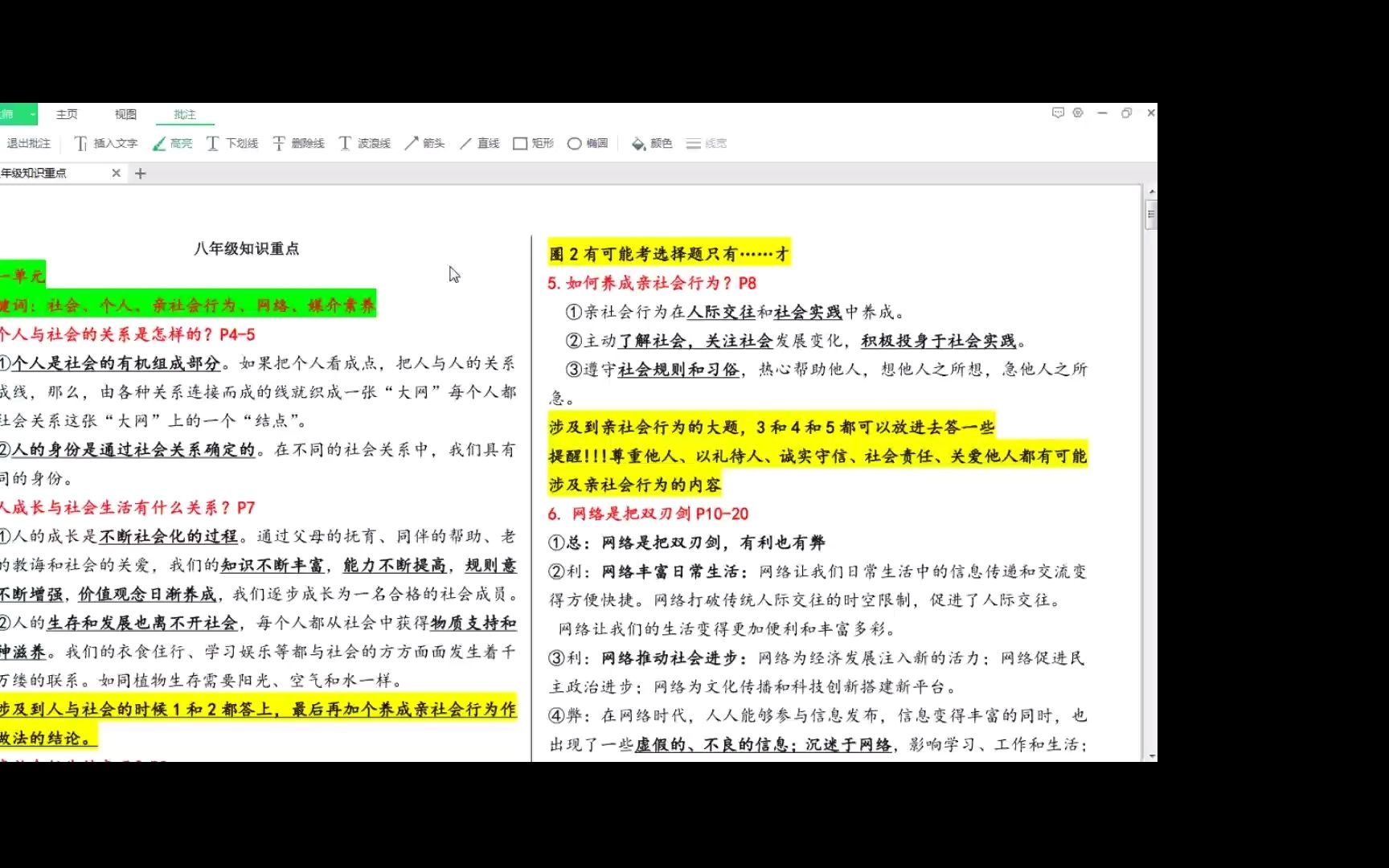Screen dimensions: 1389x868
Task: Click underlined text 社会规则和习俗
Action: 678,370
